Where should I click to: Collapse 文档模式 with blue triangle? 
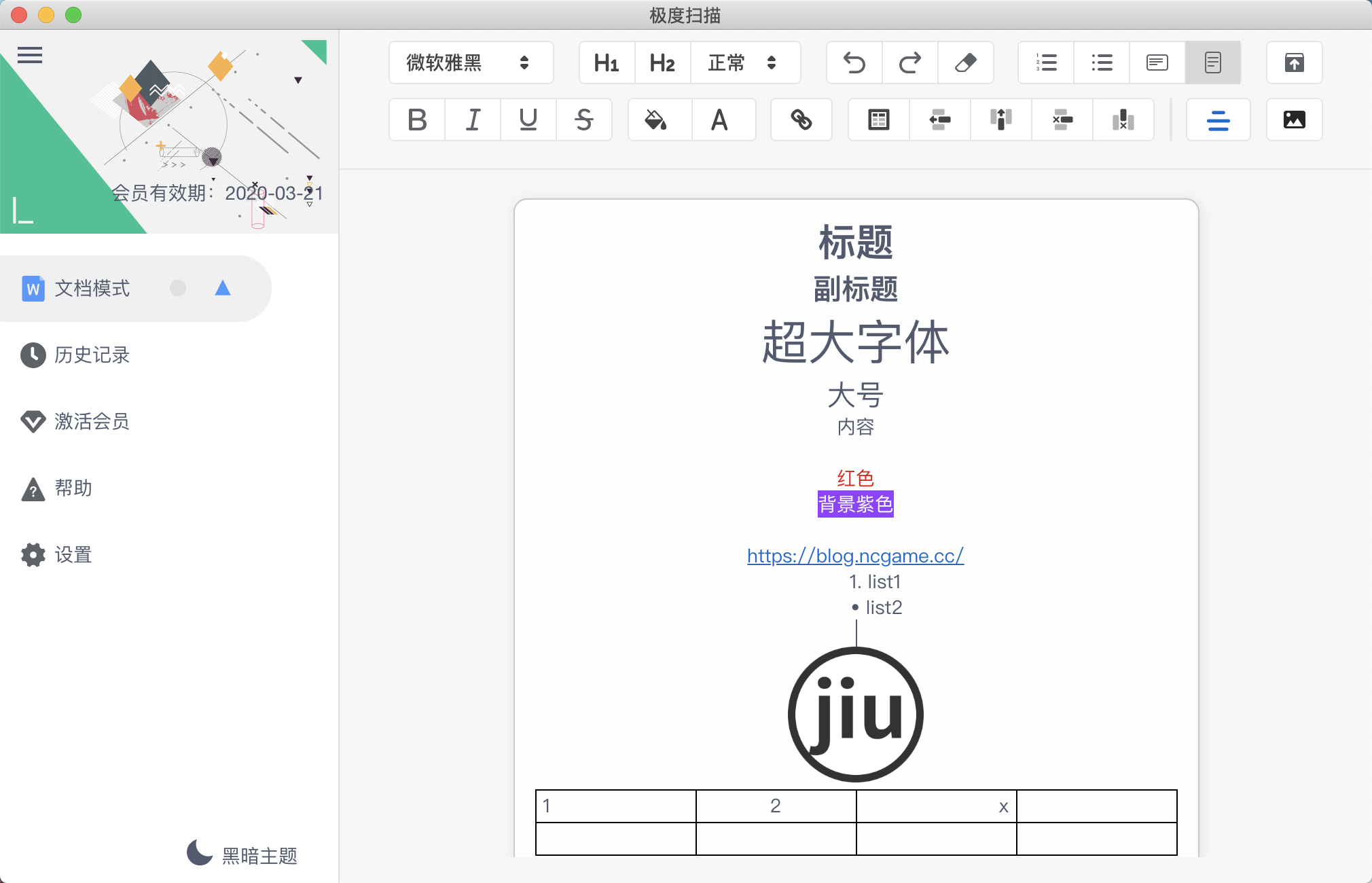click(223, 289)
